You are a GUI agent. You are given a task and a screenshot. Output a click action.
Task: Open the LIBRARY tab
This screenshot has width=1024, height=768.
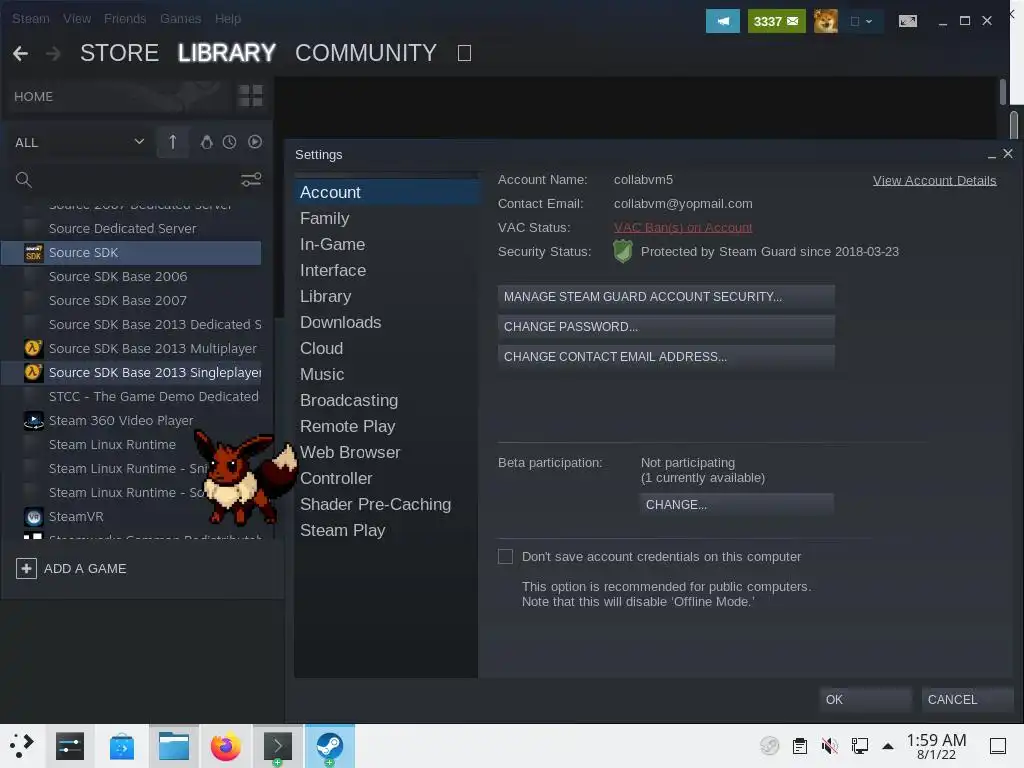tap(227, 53)
